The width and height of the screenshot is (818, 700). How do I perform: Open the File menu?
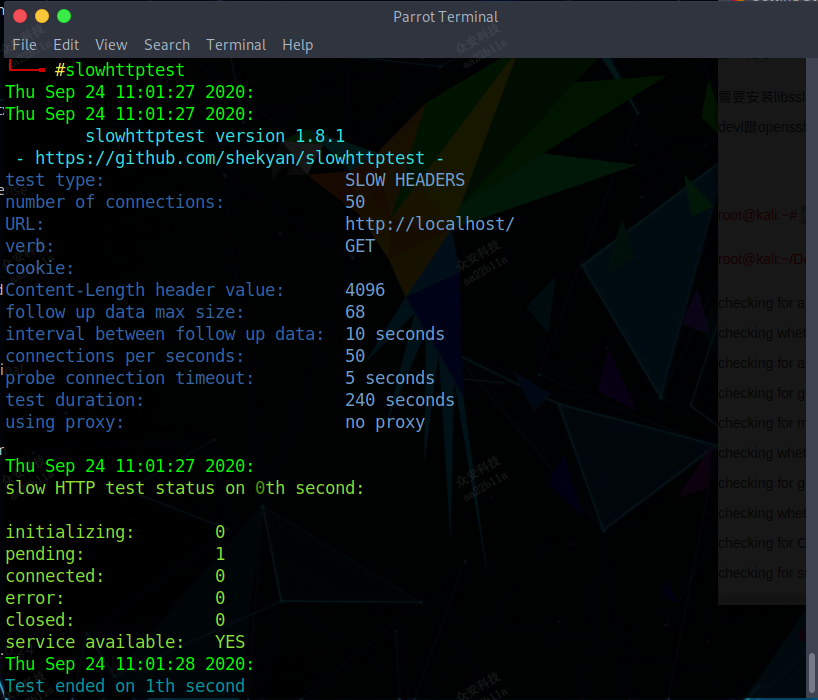click(x=24, y=44)
